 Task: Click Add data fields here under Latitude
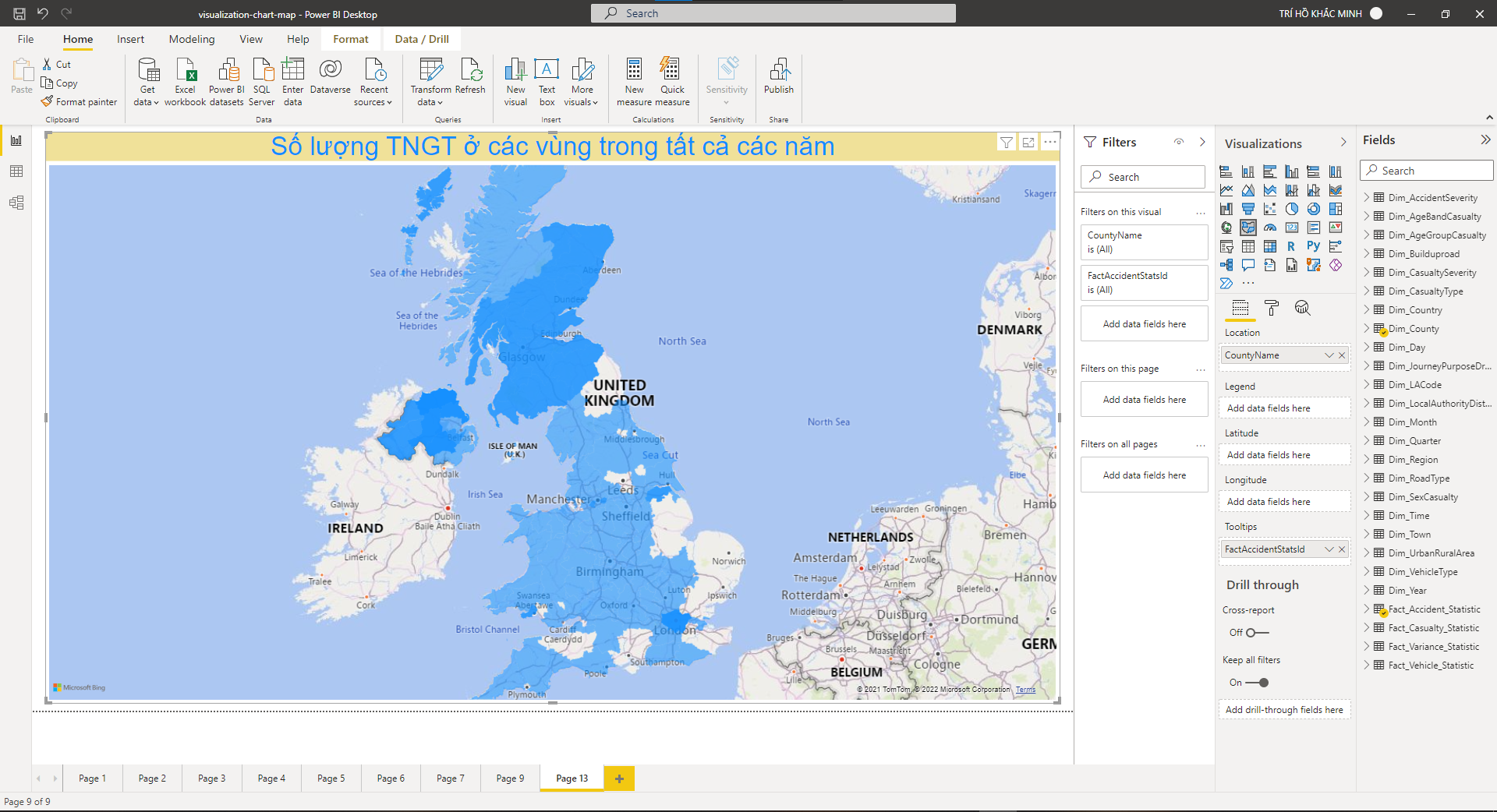click(x=1284, y=455)
